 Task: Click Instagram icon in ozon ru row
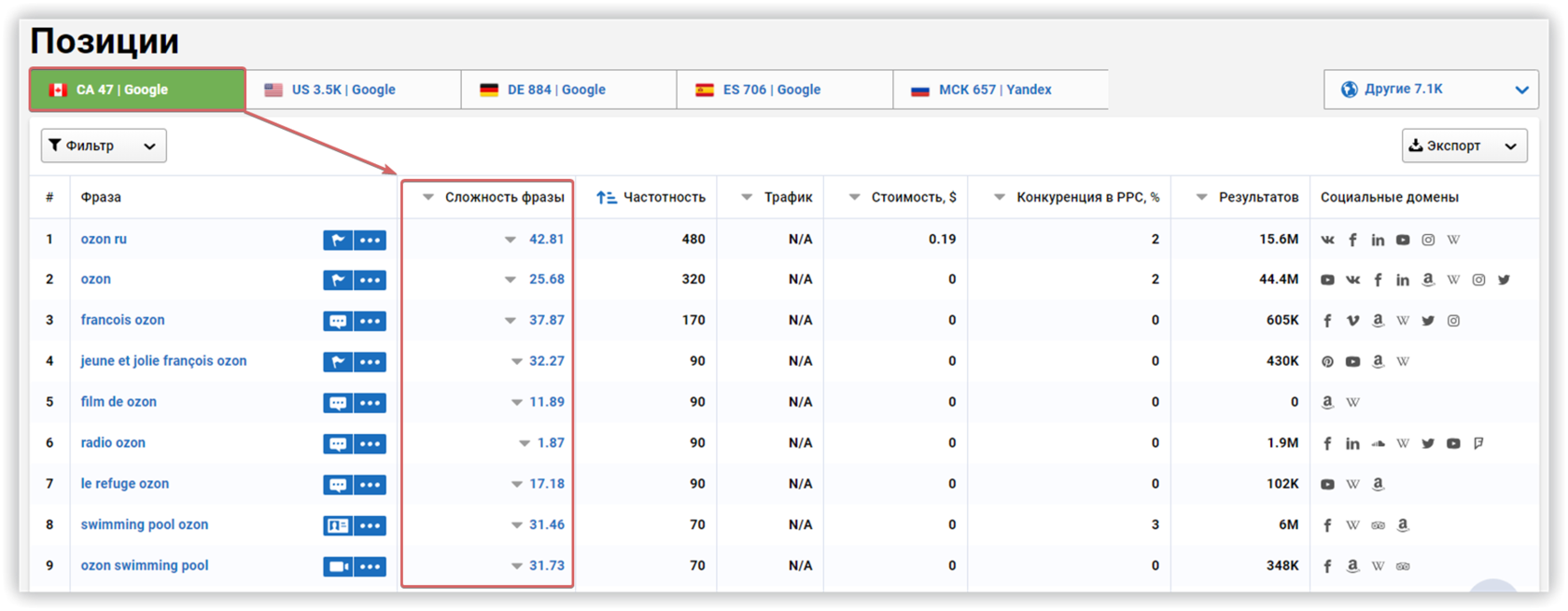pos(1428,240)
